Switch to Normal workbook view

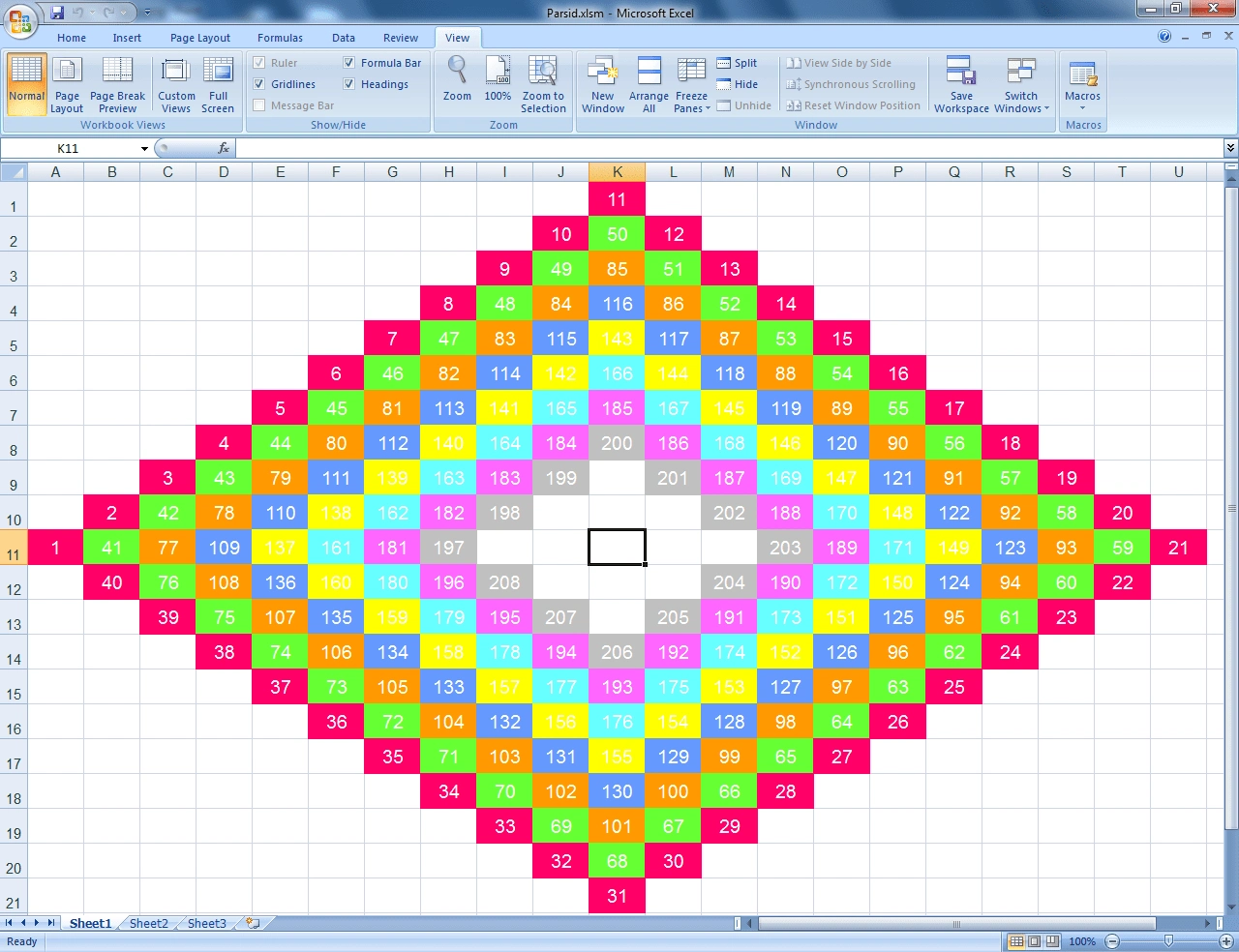coord(26,84)
